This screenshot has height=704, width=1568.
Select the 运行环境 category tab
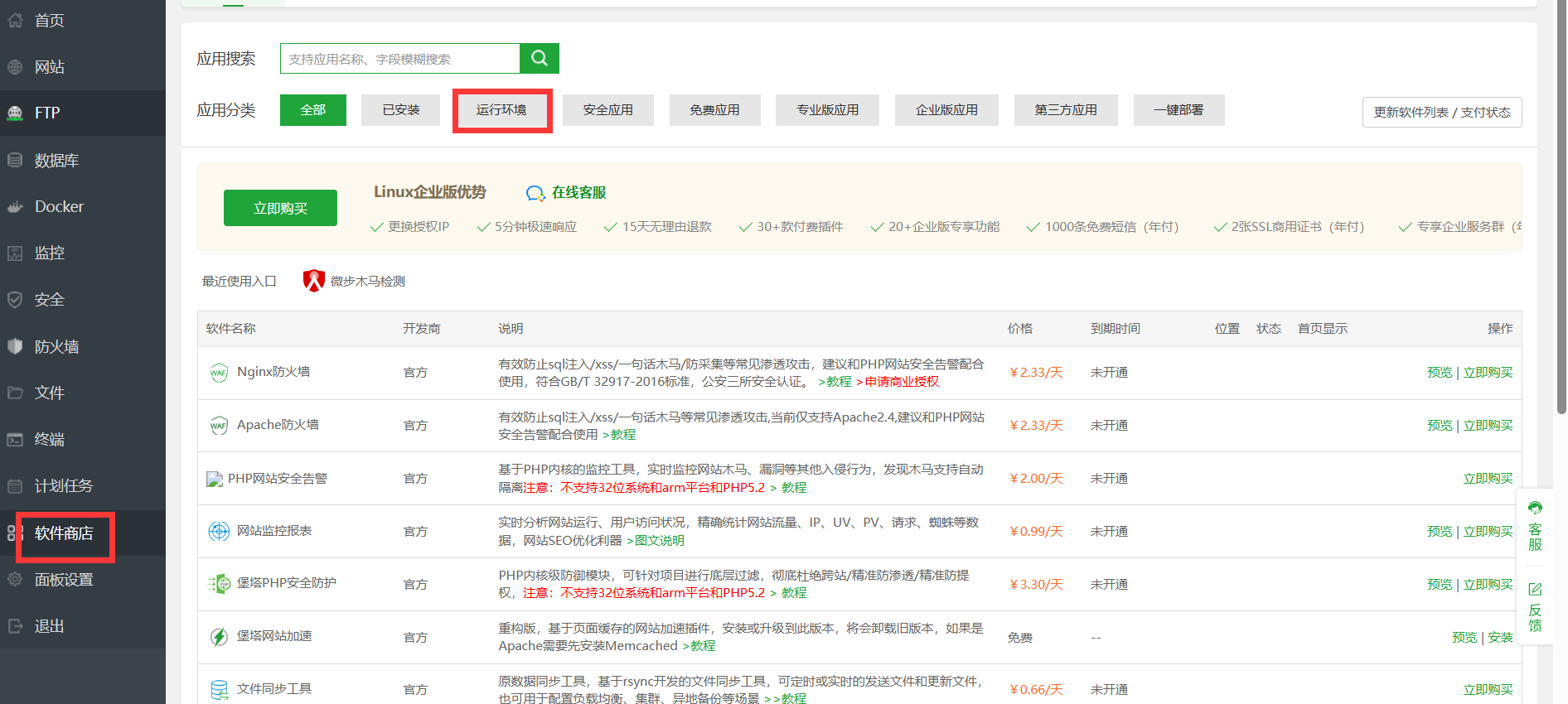pyautogui.click(x=501, y=110)
